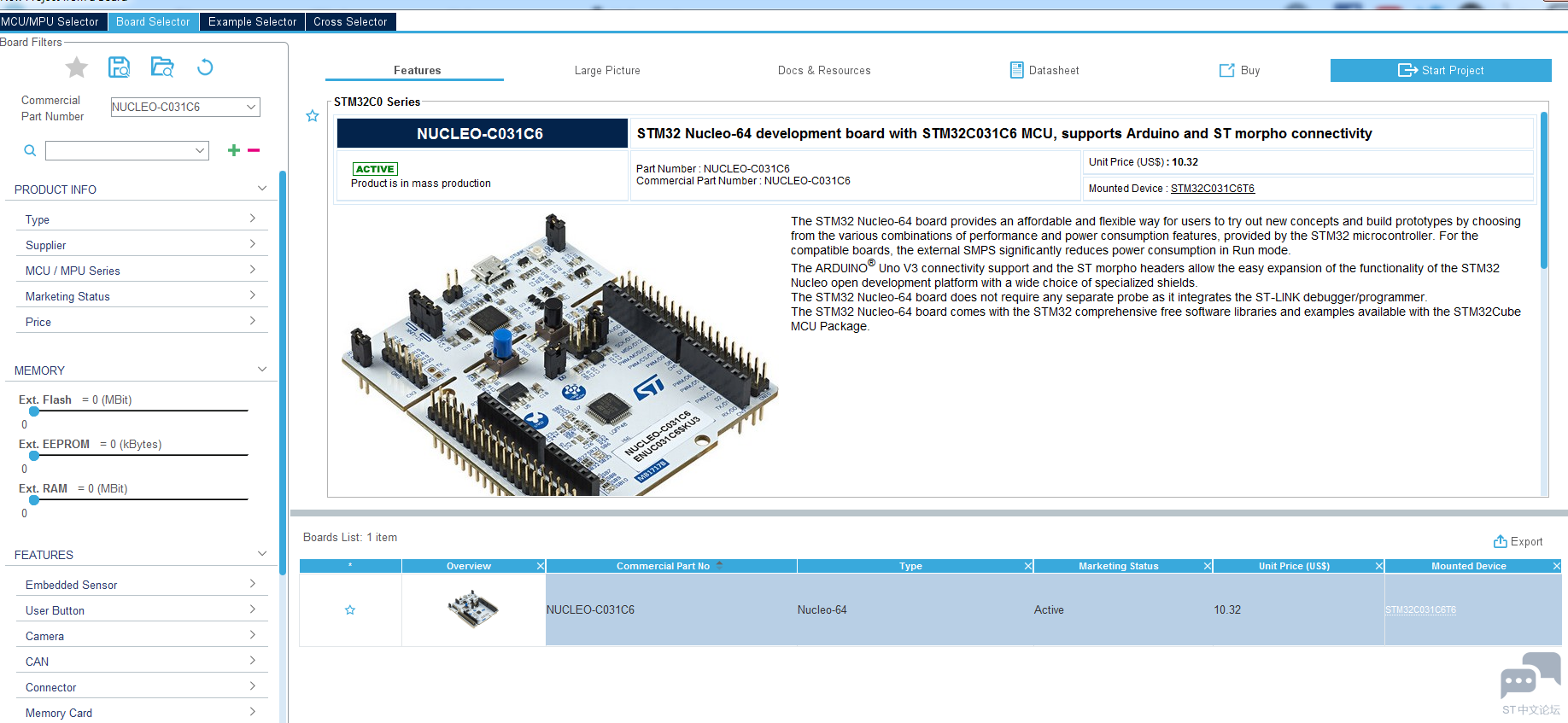Open the ST community chat bubble icon
Image resolution: width=1568 pixels, height=723 pixels.
pyautogui.click(x=1530, y=678)
